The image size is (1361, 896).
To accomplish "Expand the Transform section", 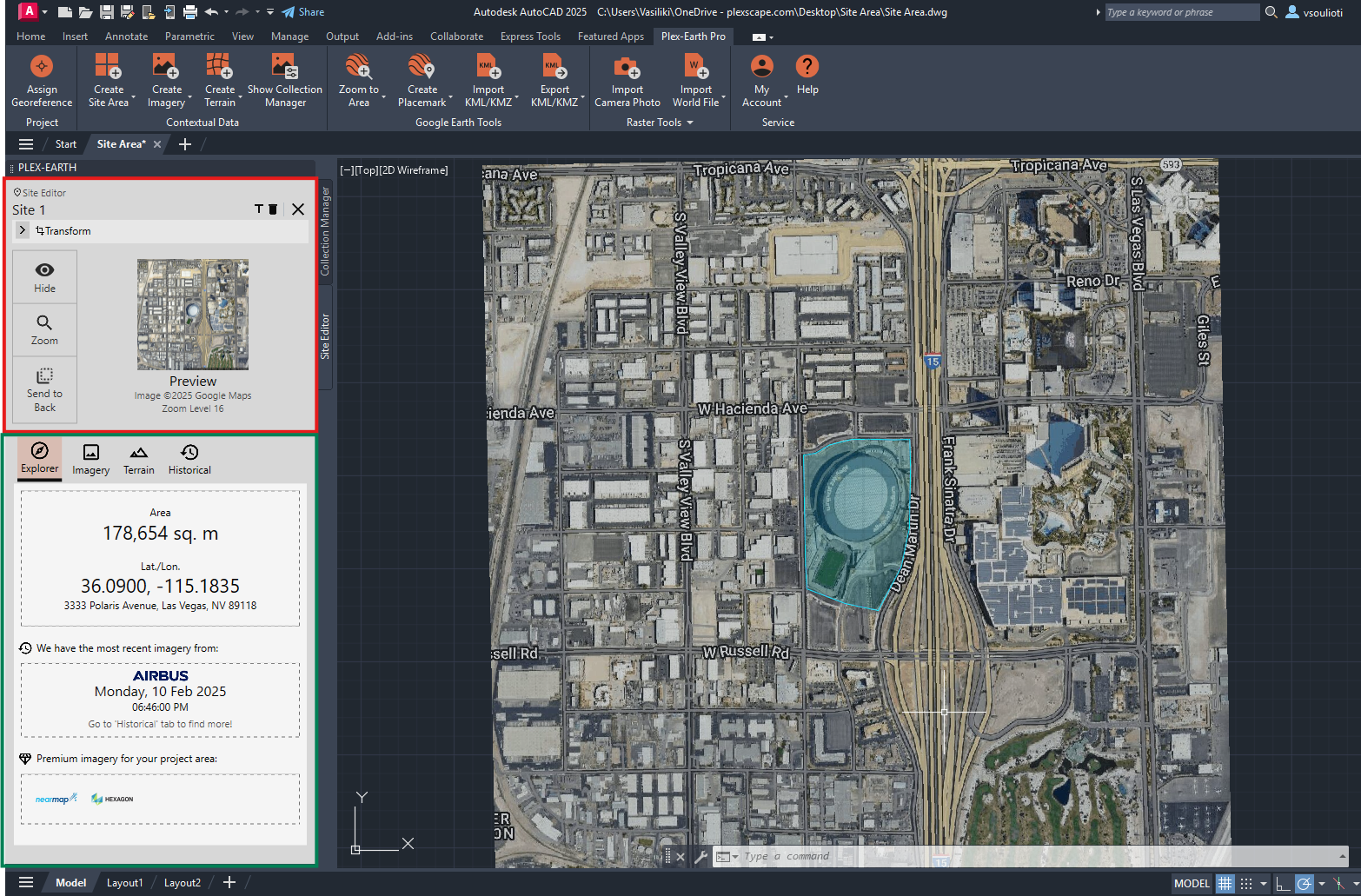I will tap(23, 230).
